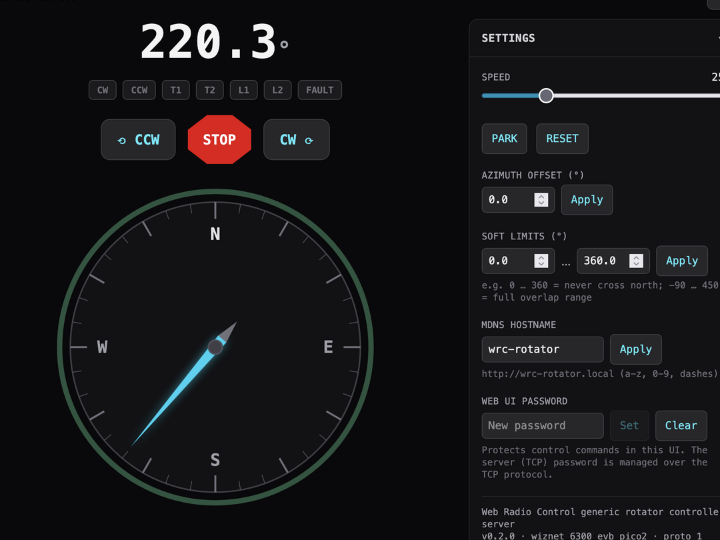Click the CW status indicator badge
The width and height of the screenshot is (720, 540).
tap(102, 90)
